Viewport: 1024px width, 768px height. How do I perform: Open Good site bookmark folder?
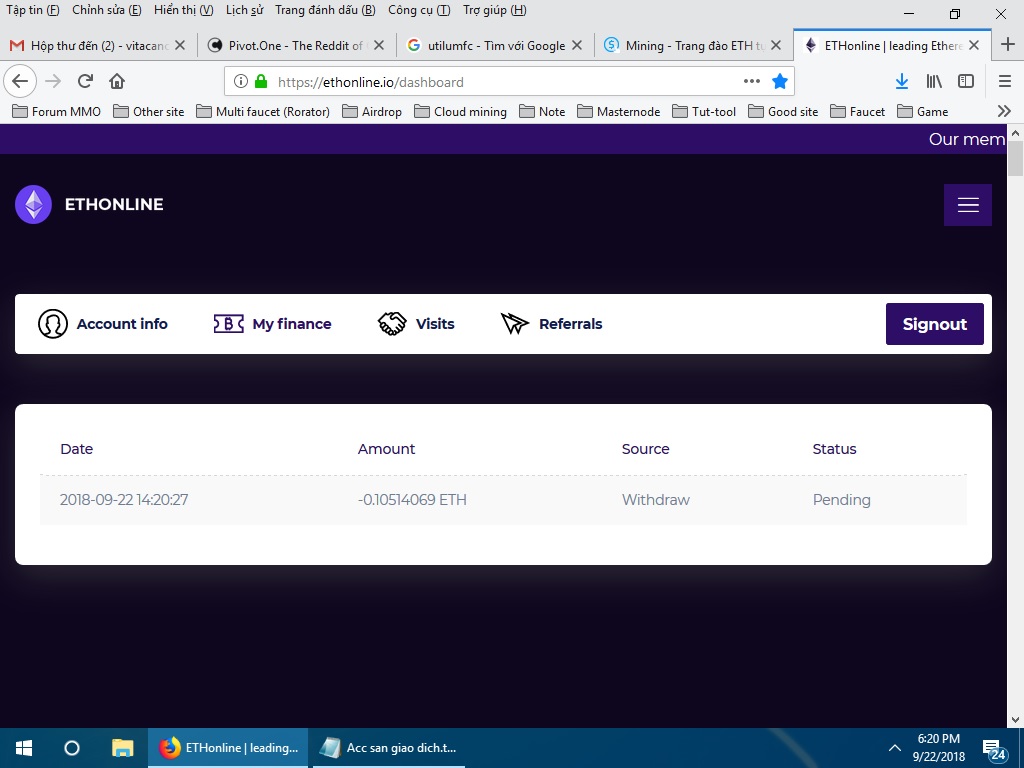[x=783, y=112]
